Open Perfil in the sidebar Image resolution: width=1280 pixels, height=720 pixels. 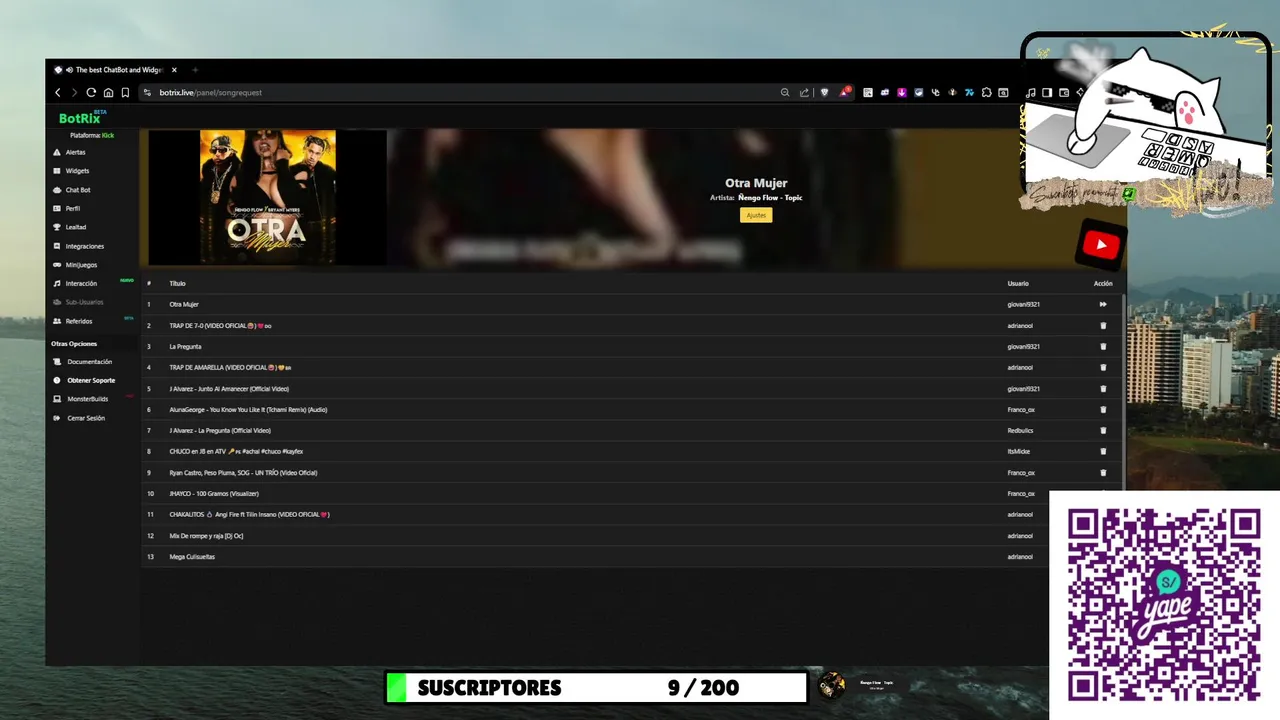(x=72, y=209)
